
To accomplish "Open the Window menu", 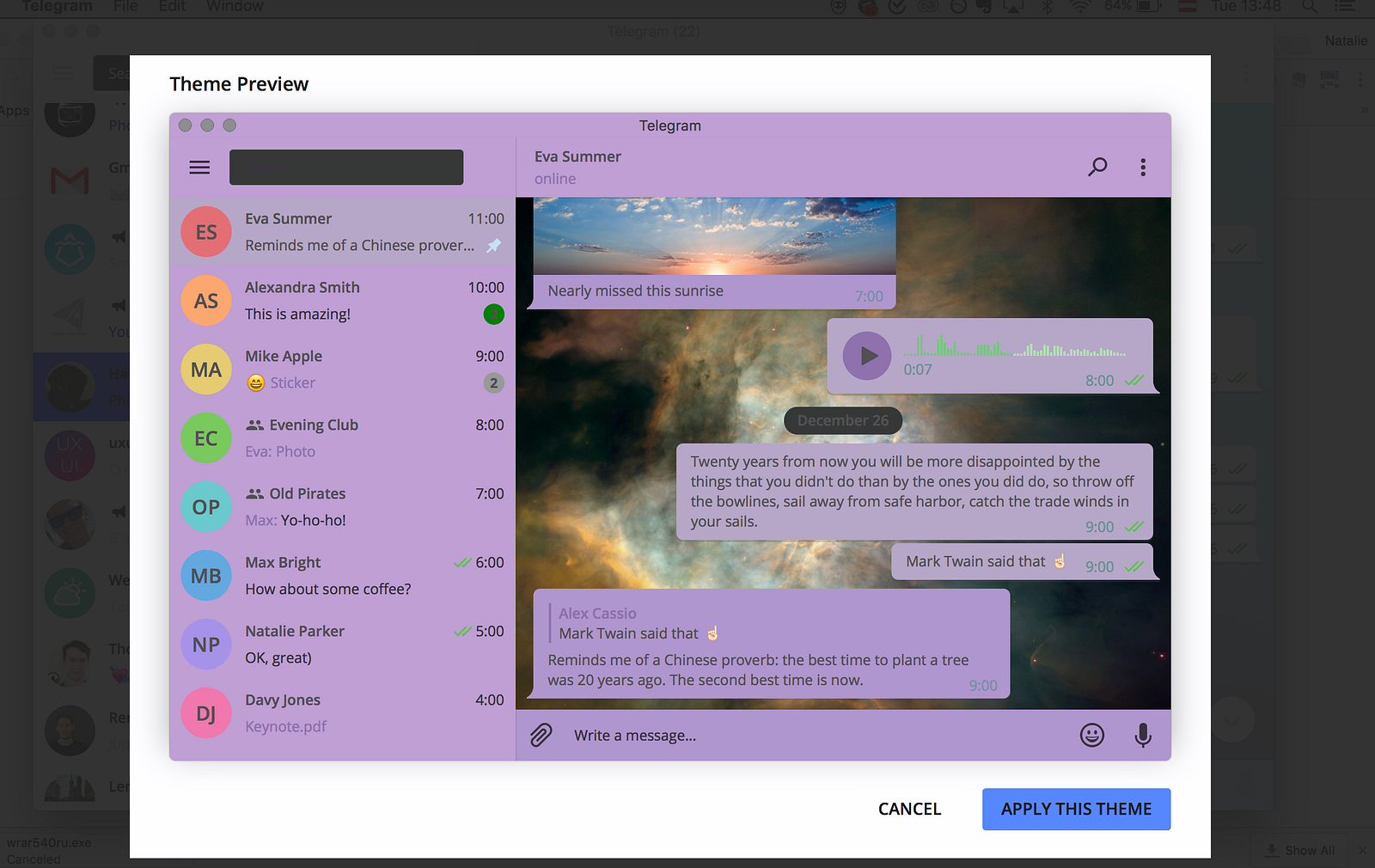I will [235, 6].
